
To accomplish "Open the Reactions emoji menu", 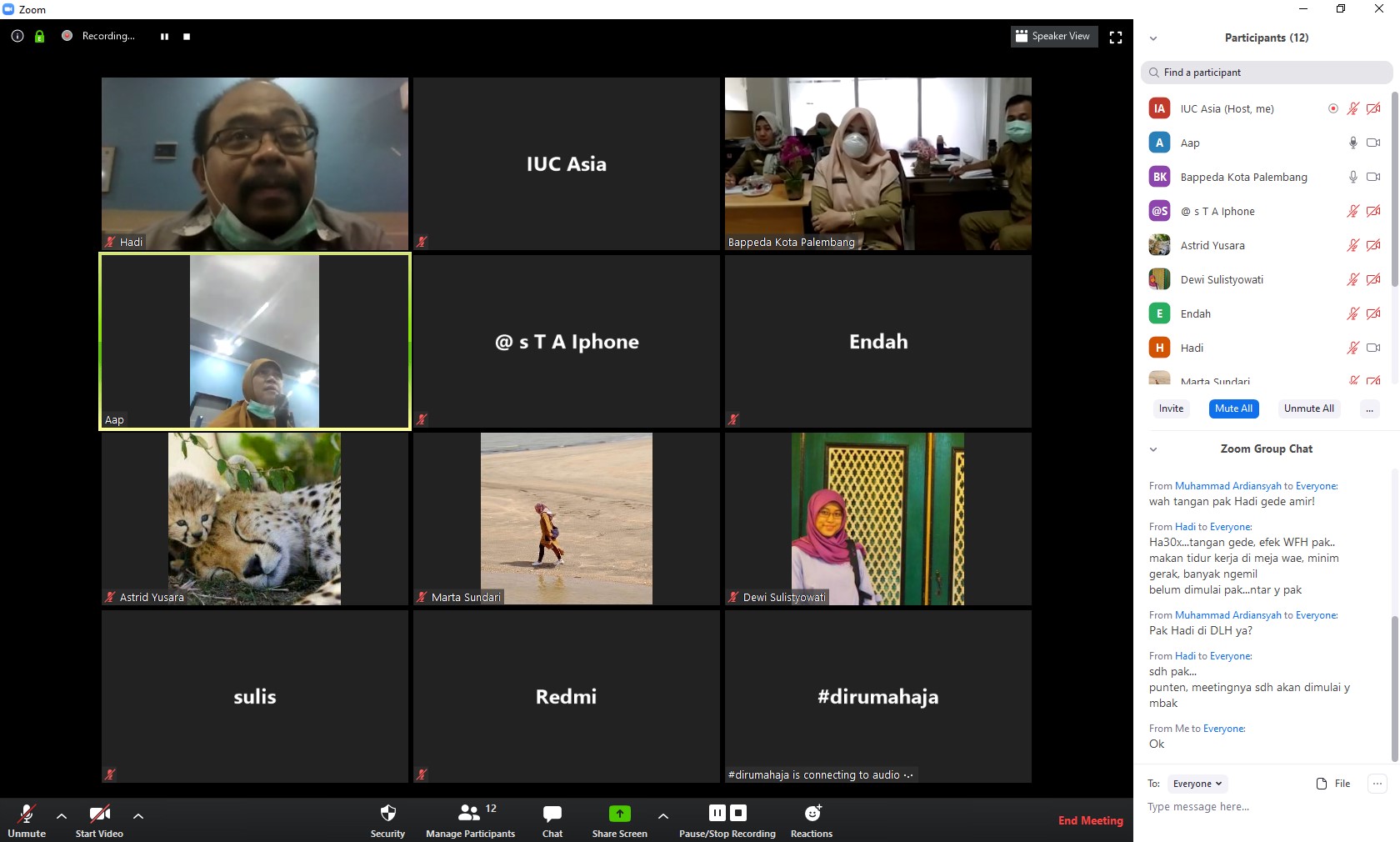I will tap(812, 814).
